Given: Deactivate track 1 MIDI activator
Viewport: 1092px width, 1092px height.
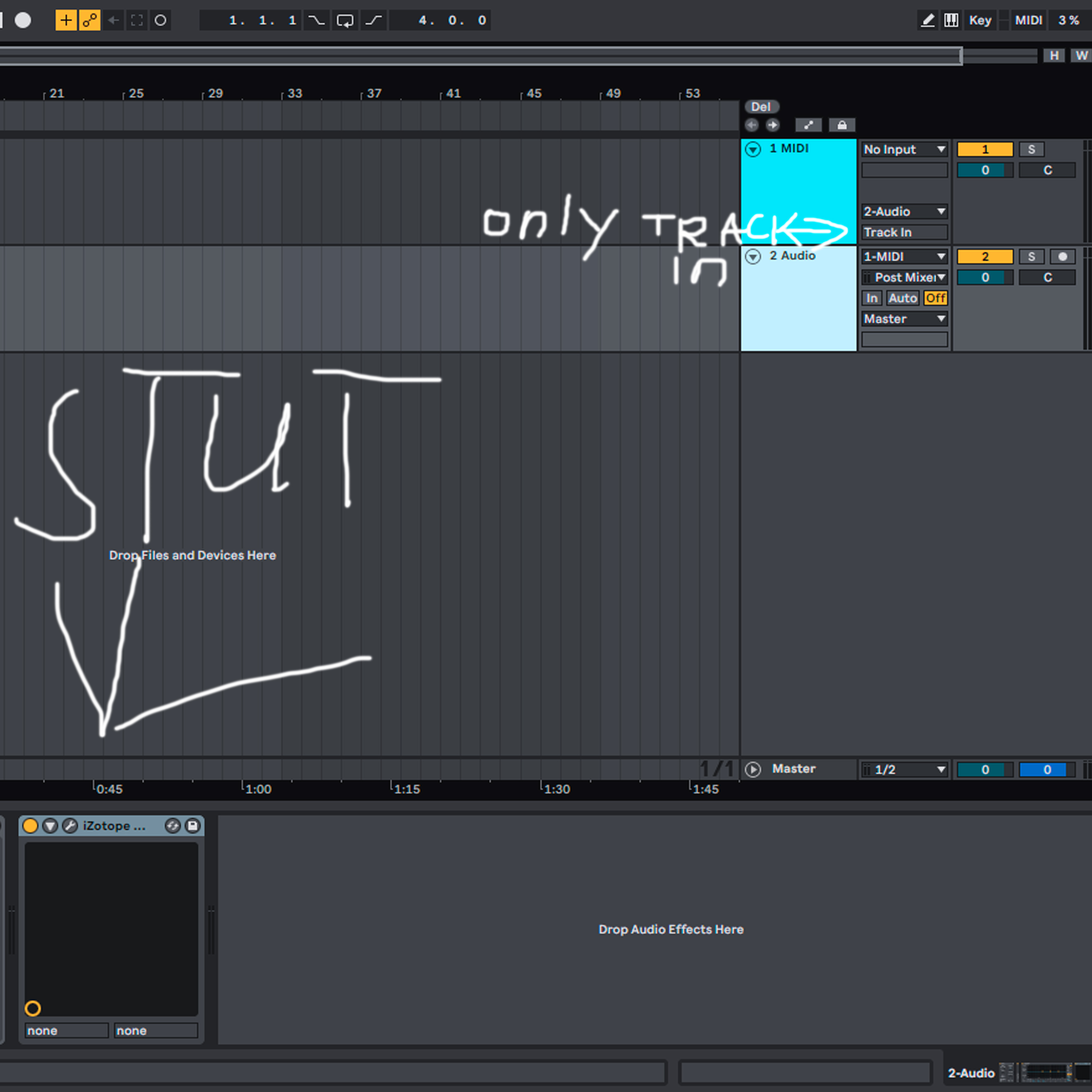Looking at the screenshot, I should pos(985,149).
